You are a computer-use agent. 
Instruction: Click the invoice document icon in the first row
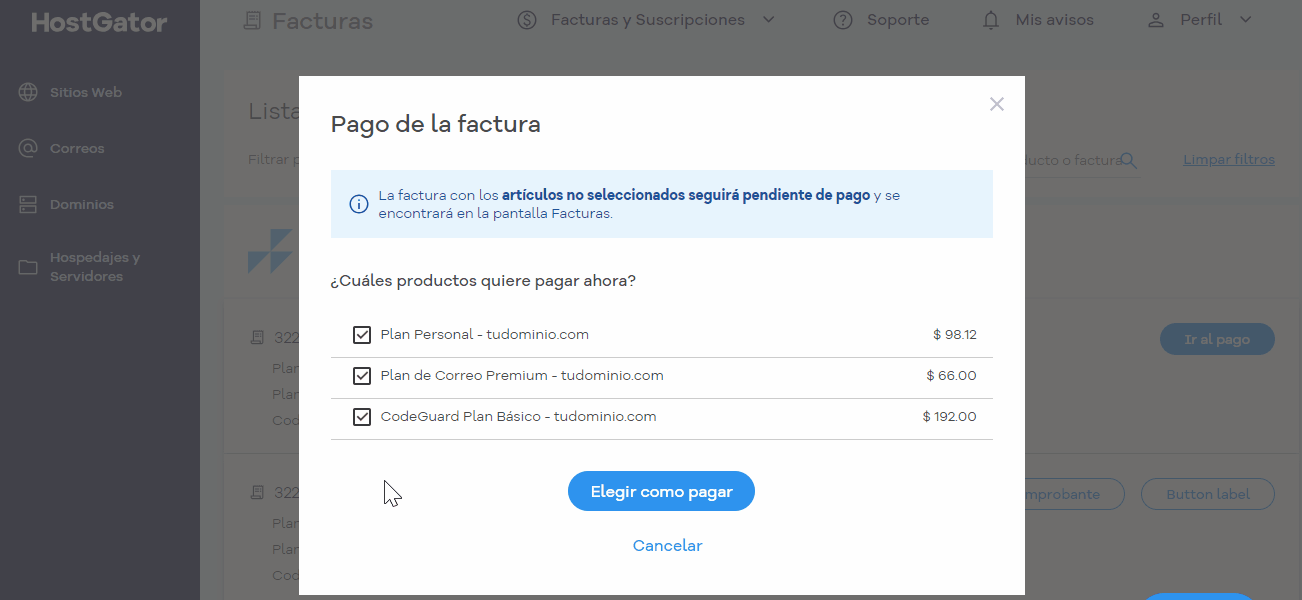pos(258,339)
